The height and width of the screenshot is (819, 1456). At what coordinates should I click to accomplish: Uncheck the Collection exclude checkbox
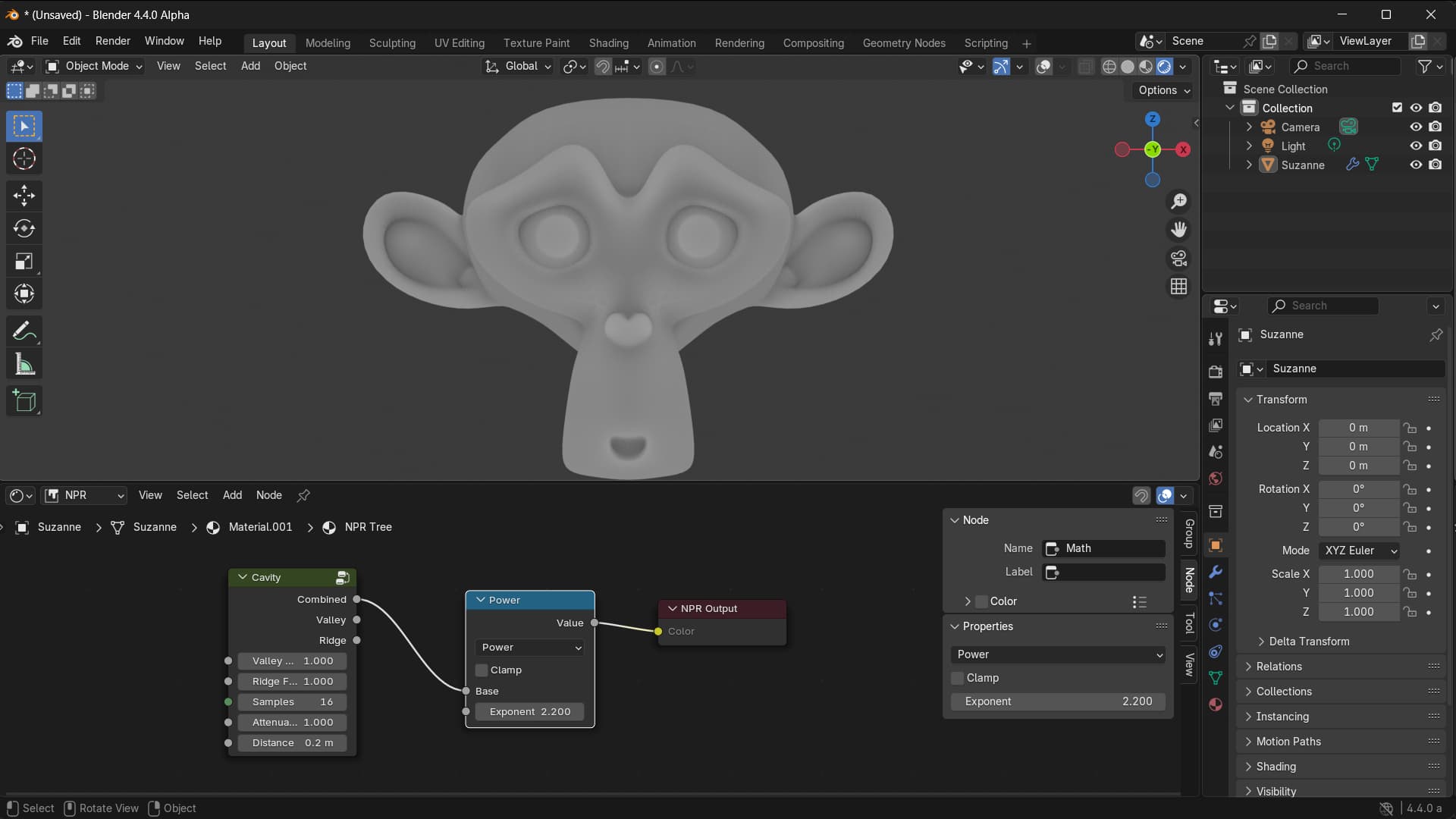click(x=1397, y=108)
